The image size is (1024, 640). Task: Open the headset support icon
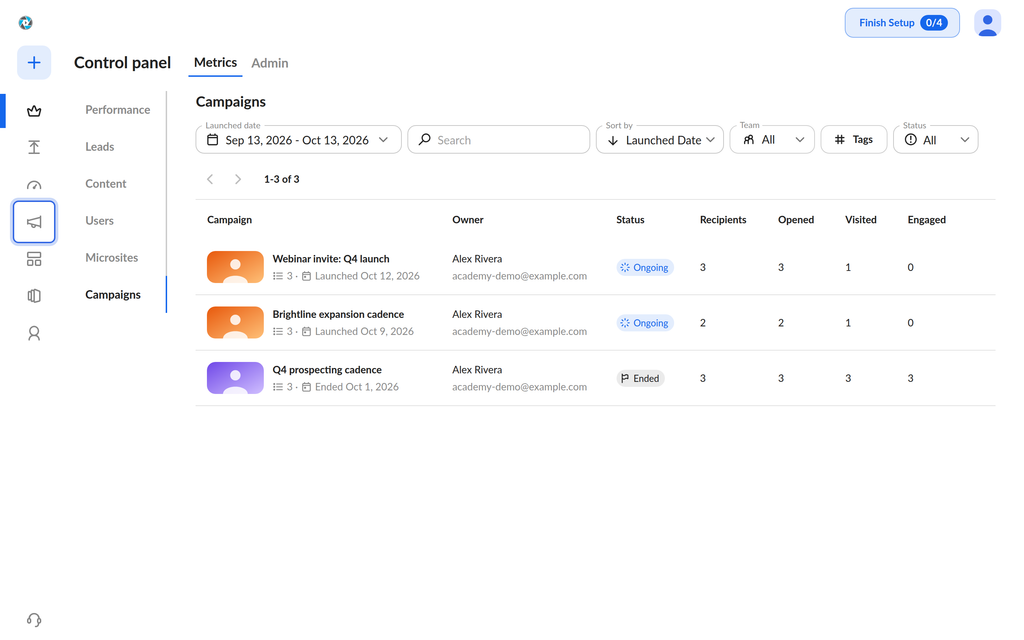pyautogui.click(x=34, y=619)
